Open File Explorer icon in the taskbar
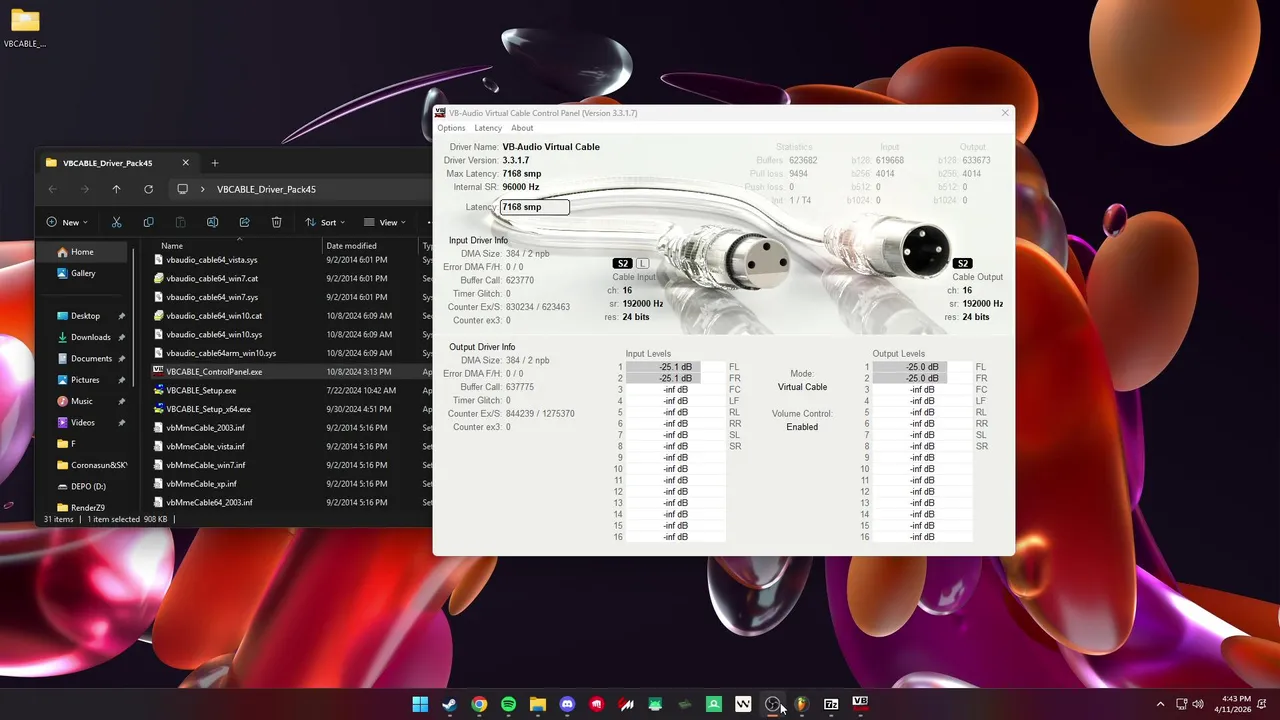Screen dimensions: 1280x720 pos(537,704)
